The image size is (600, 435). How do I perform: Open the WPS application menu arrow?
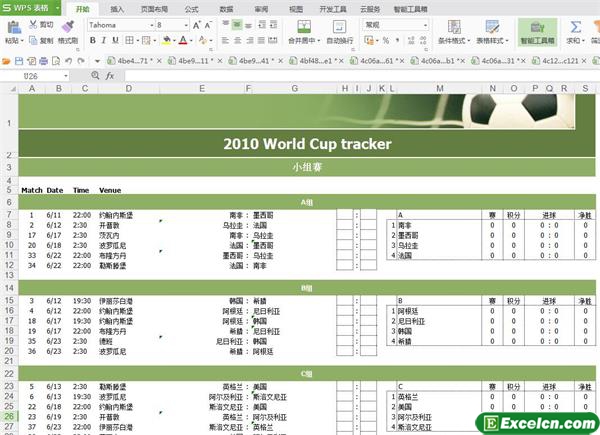coord(57,8)
